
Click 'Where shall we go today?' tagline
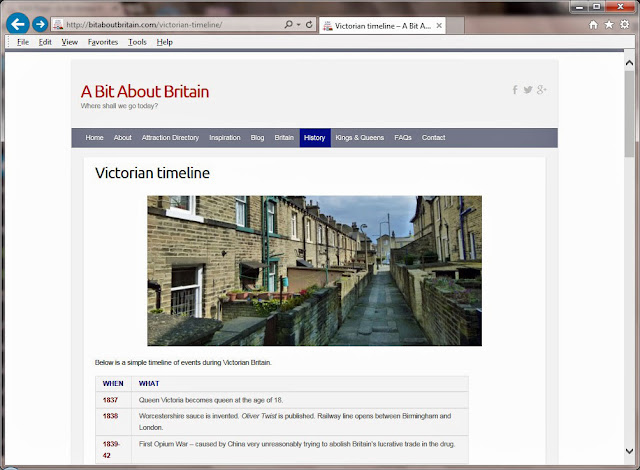pyautogui.click(x=119, y=106)
